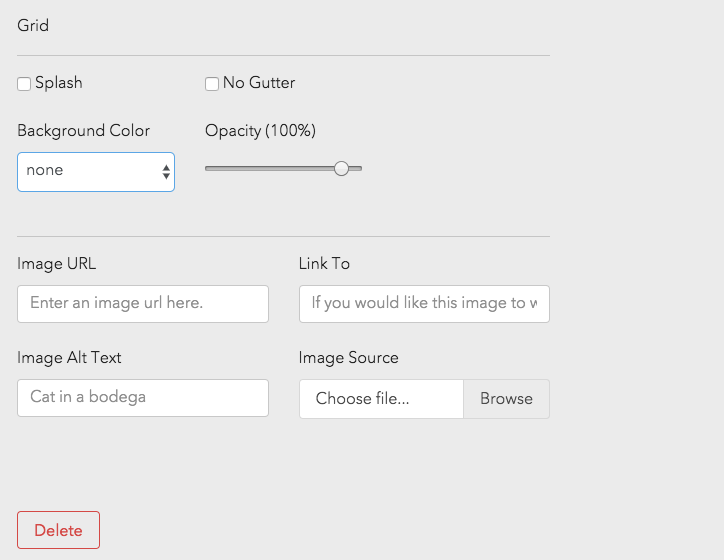Focus the Image Alt Text field
This screenshot has height=560, width=724.
(x=143, y=398)
